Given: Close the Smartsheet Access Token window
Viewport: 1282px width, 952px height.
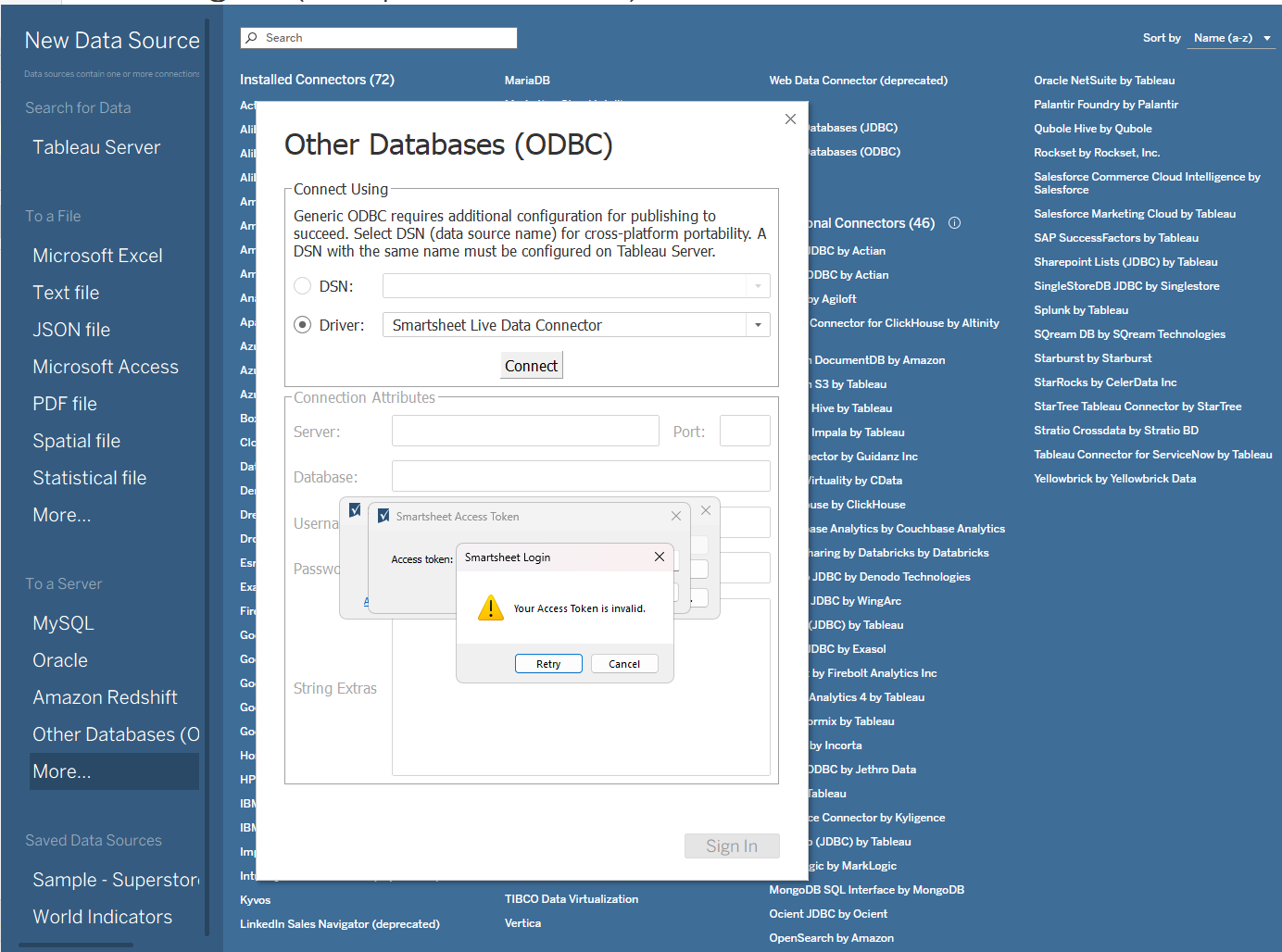Looking at the screenshot, I should (676, 516).
